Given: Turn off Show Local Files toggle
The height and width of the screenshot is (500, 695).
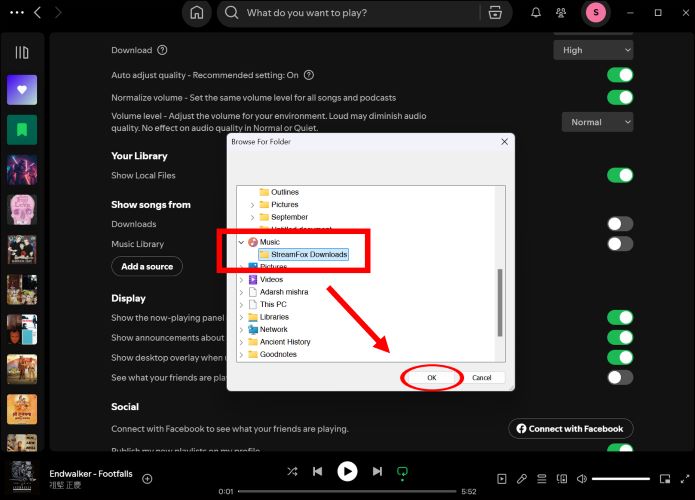Looking at the screenshot, I should (x=620, y=175).
